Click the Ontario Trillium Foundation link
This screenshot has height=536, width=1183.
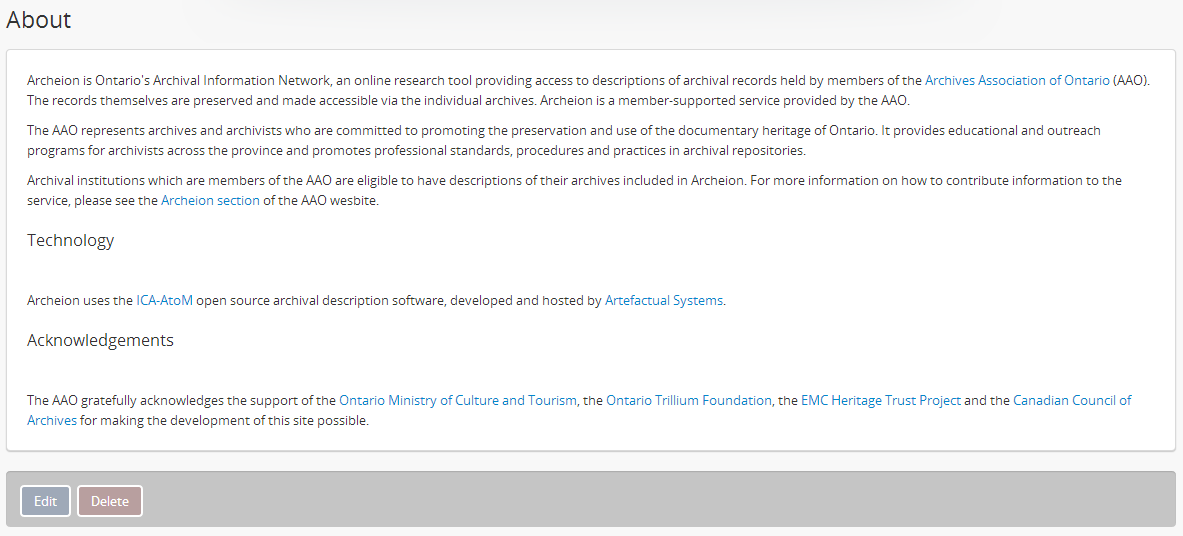(688, 401)
